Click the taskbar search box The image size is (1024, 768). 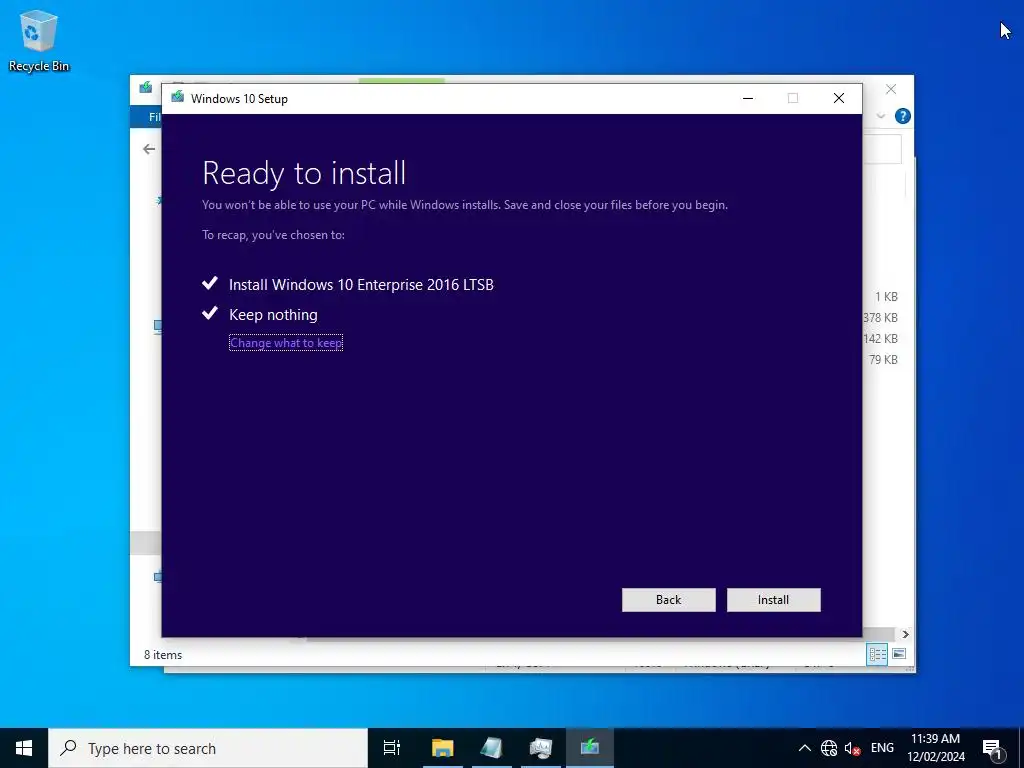tap(208, 748)
